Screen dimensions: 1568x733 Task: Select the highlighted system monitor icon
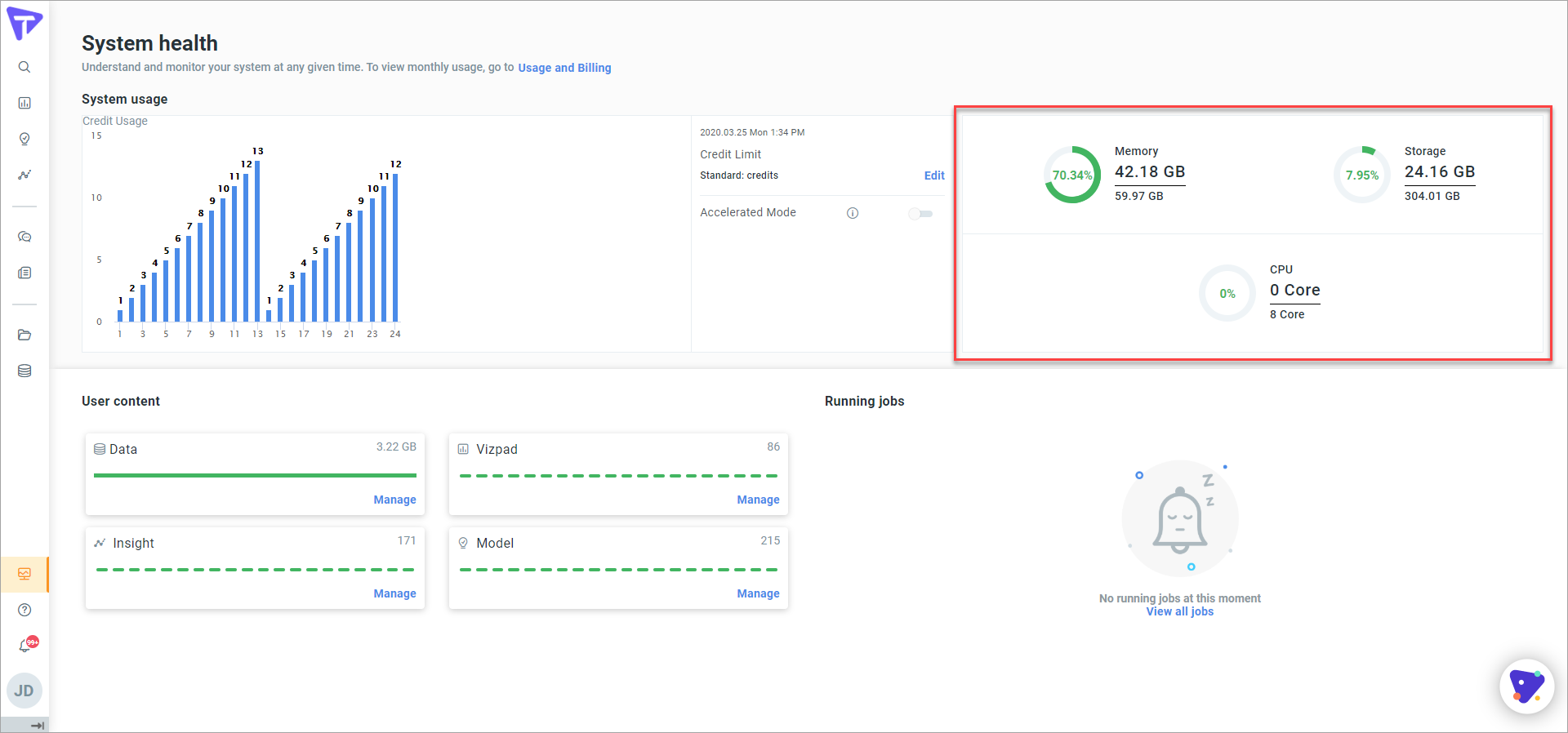coord(24,574)
